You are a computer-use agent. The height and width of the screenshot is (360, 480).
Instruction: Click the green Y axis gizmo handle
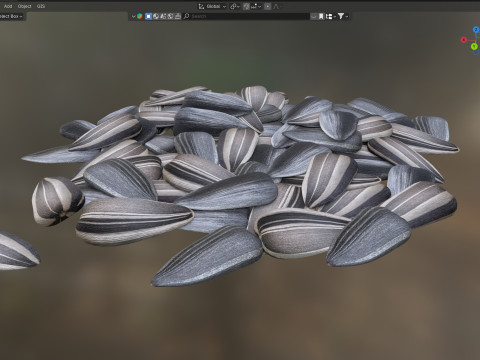[474, 46]
